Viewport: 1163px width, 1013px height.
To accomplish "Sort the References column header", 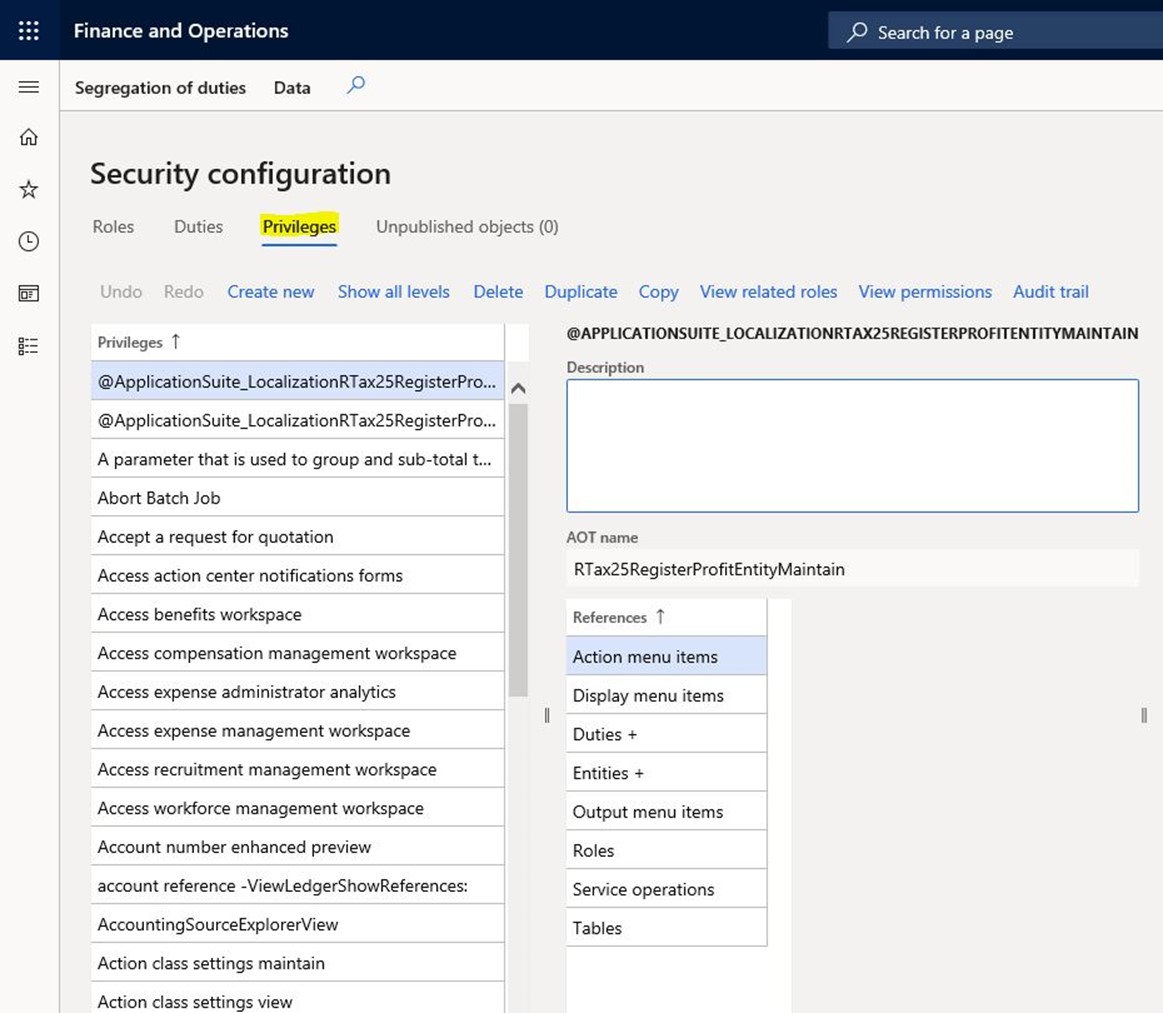I will pos(609,617).
